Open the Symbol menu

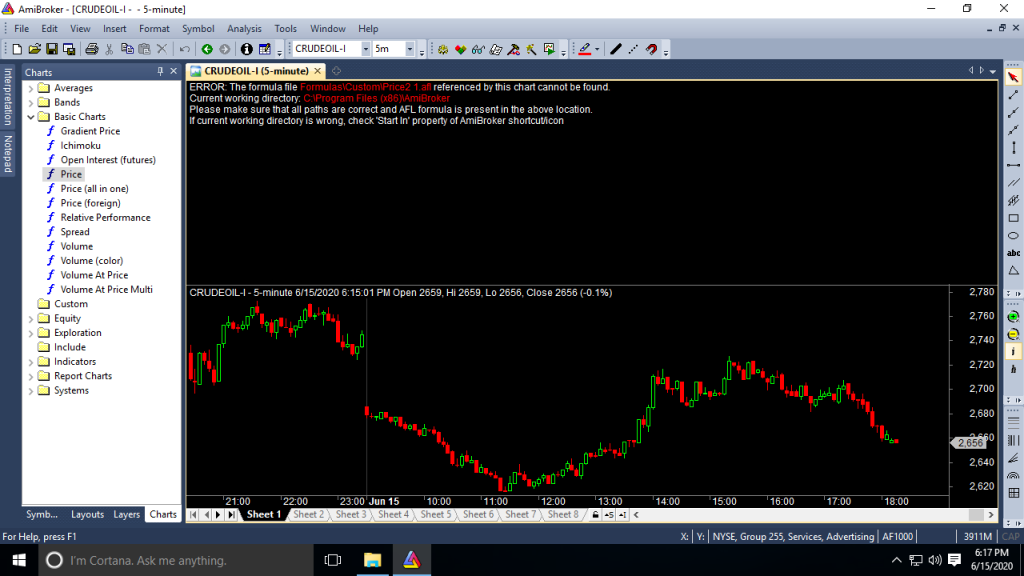[x=198, y=29]
